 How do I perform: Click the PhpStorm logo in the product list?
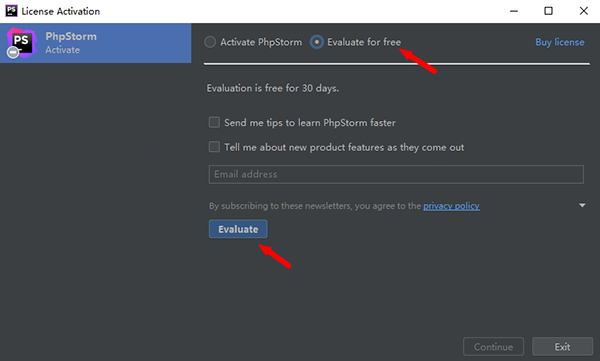(x=21, y=43)
